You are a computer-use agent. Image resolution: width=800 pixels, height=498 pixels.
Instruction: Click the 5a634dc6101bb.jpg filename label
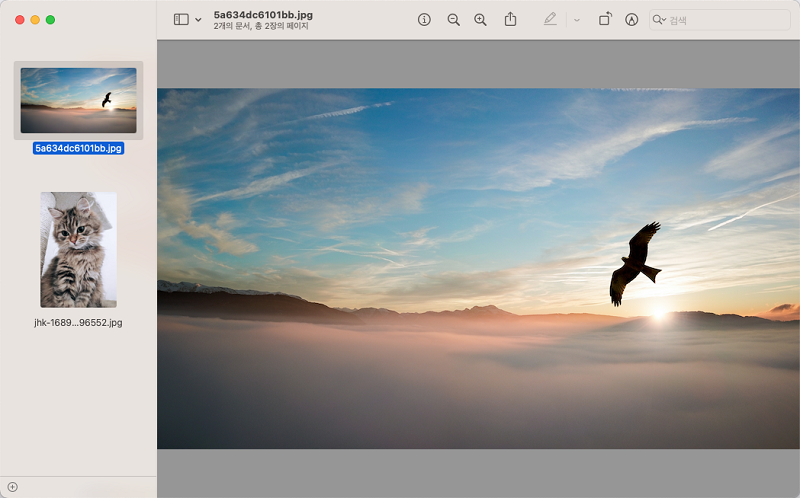pyautogui.click(x=78, y=148)
